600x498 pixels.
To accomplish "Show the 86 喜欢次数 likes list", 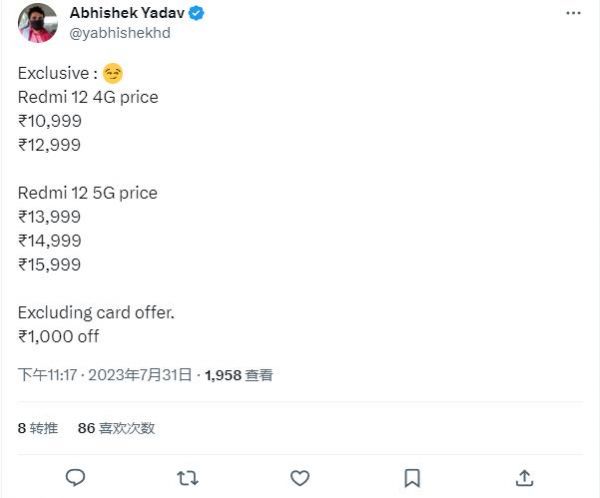I will [116, 428].
